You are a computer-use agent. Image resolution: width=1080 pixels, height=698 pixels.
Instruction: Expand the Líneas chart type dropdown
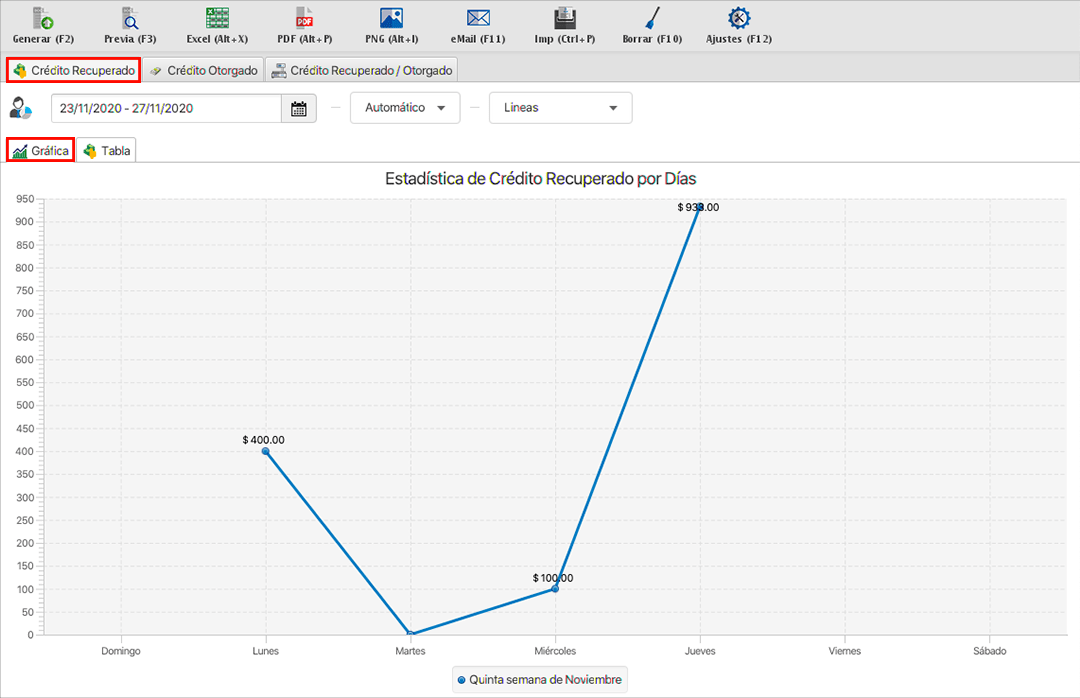click(560, 108)
